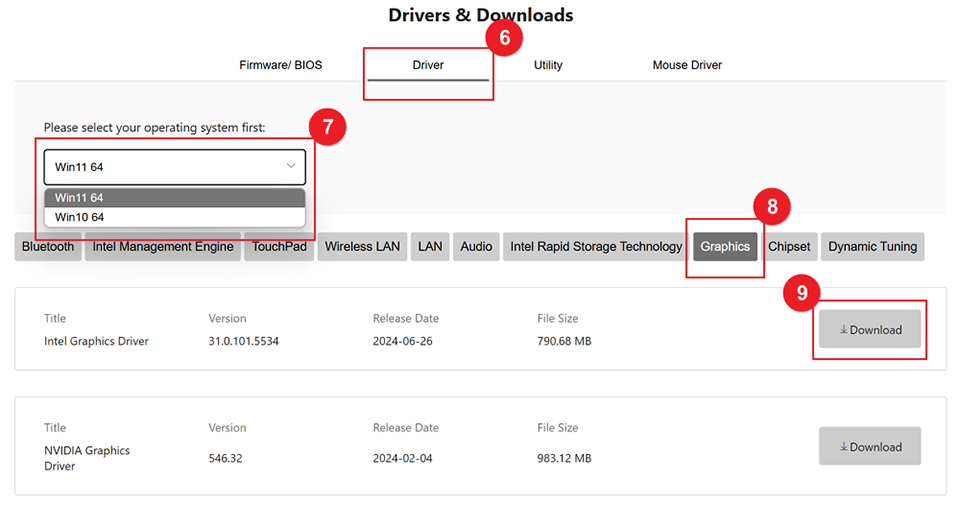This screenshot has width=960, height=506.
Task: Download the NVIDIA Graphics Driver
Action: coord(870,447)
